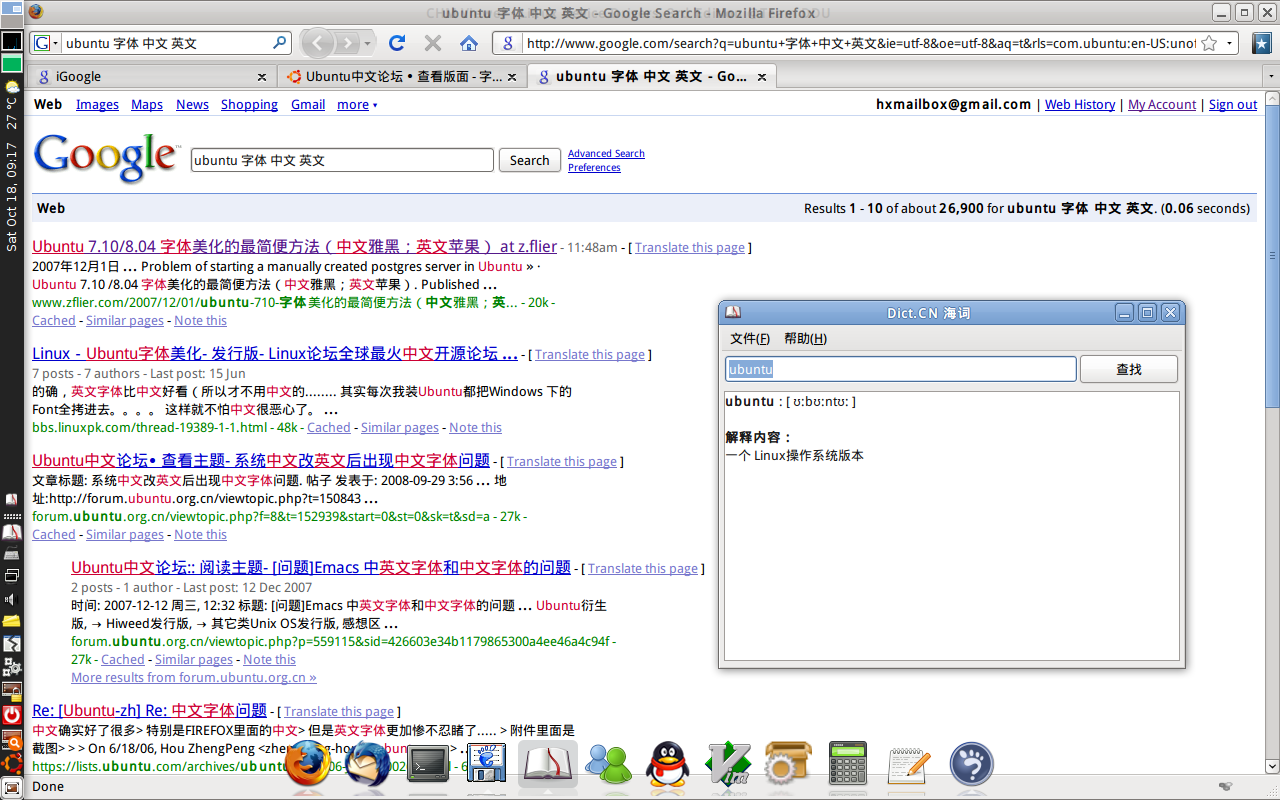Open the Advanced Search link

[606, 153]
